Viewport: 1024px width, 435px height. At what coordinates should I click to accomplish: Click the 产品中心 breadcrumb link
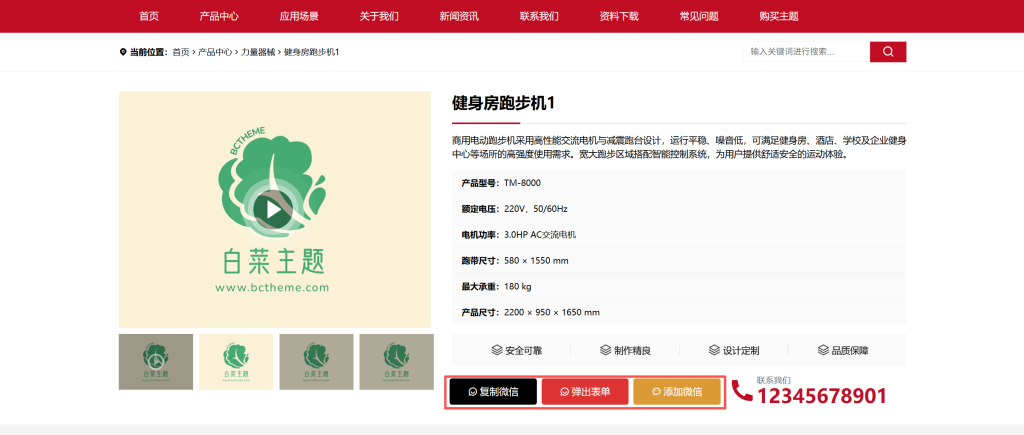(x=215, y=52)
